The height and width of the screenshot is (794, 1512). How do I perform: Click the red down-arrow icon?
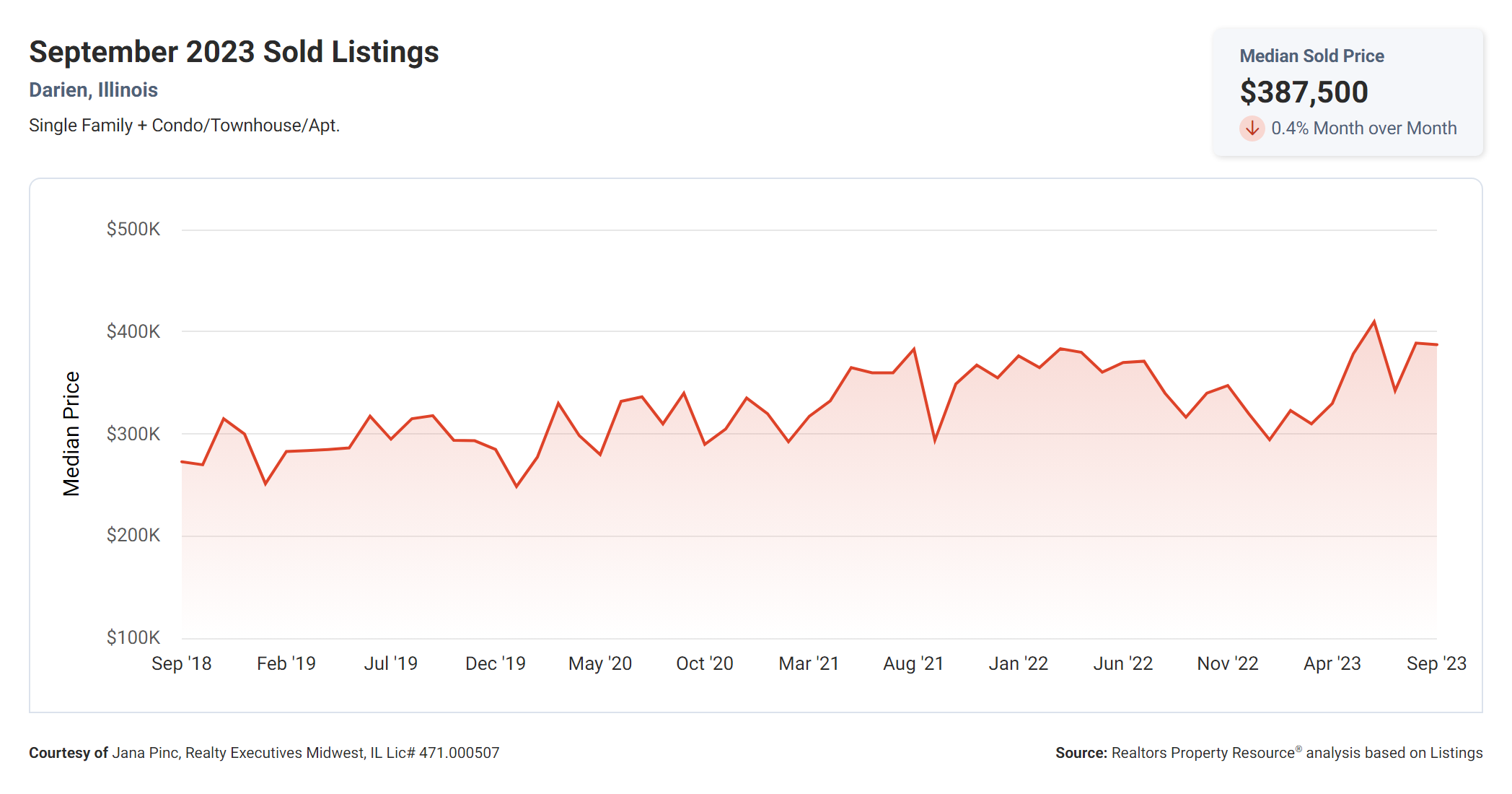point(1252,128)
